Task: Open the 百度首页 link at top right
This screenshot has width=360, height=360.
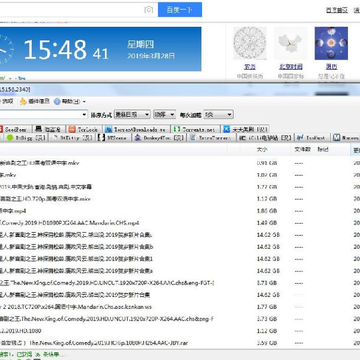Action: click(x=337, y=10)
